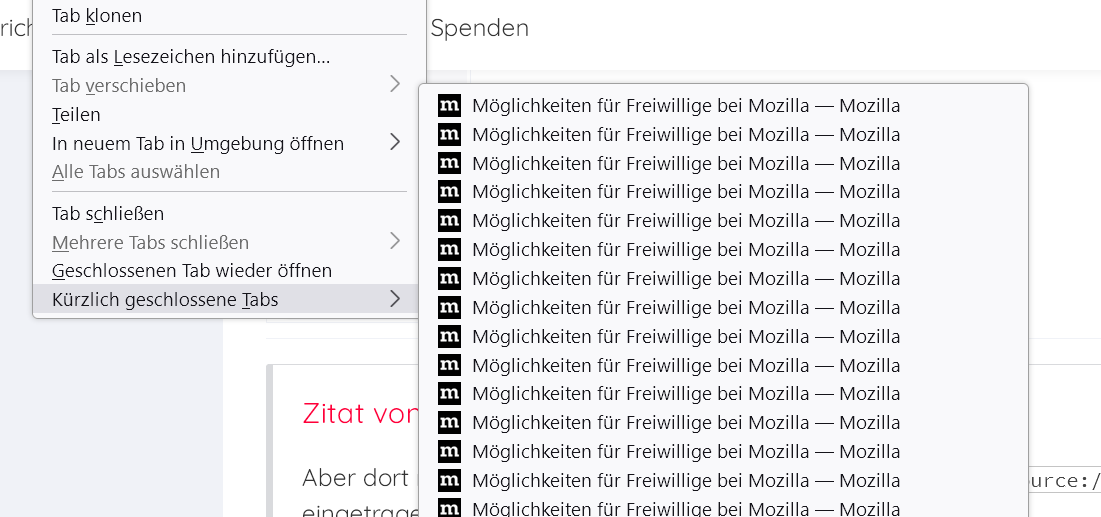Click the "Mehrere Tabs schließen" label
This screenshot has height=517, width=1101.
pyautogui.click(x=151, y=242)
